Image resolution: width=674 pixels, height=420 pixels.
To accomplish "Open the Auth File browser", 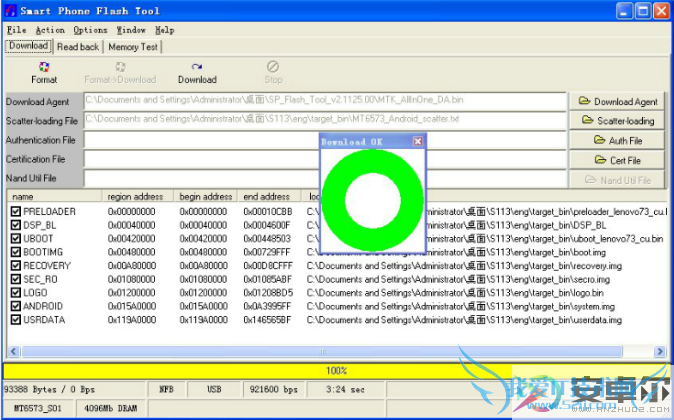I will (617, 141).
